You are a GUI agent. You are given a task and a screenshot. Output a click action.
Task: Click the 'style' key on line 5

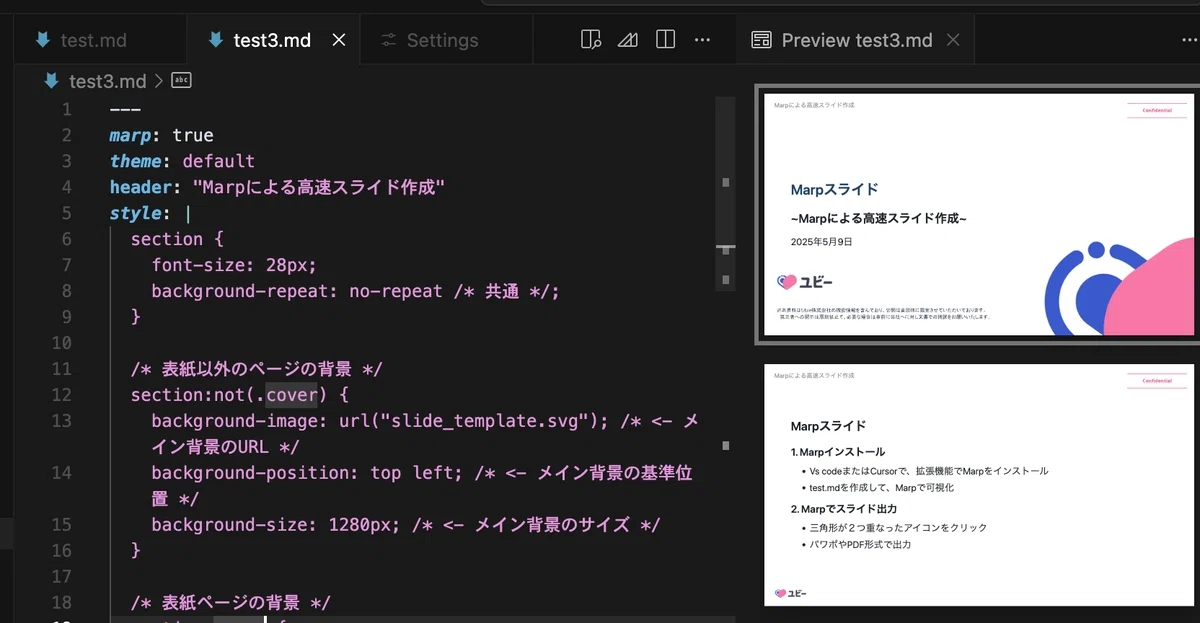136,213
